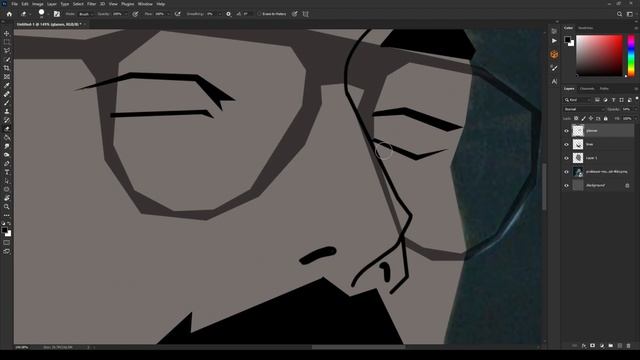
Task: Select the Zoom tool
Action: pos(7,207)
